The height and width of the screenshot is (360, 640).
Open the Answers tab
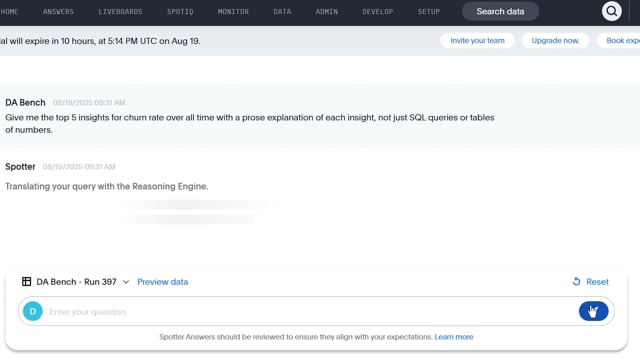(x=58, y=11)
